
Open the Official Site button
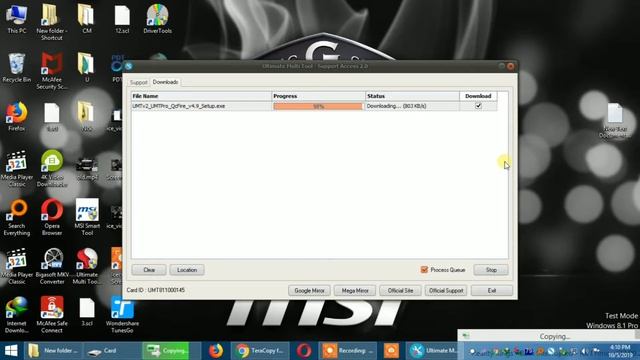(400, 291)
